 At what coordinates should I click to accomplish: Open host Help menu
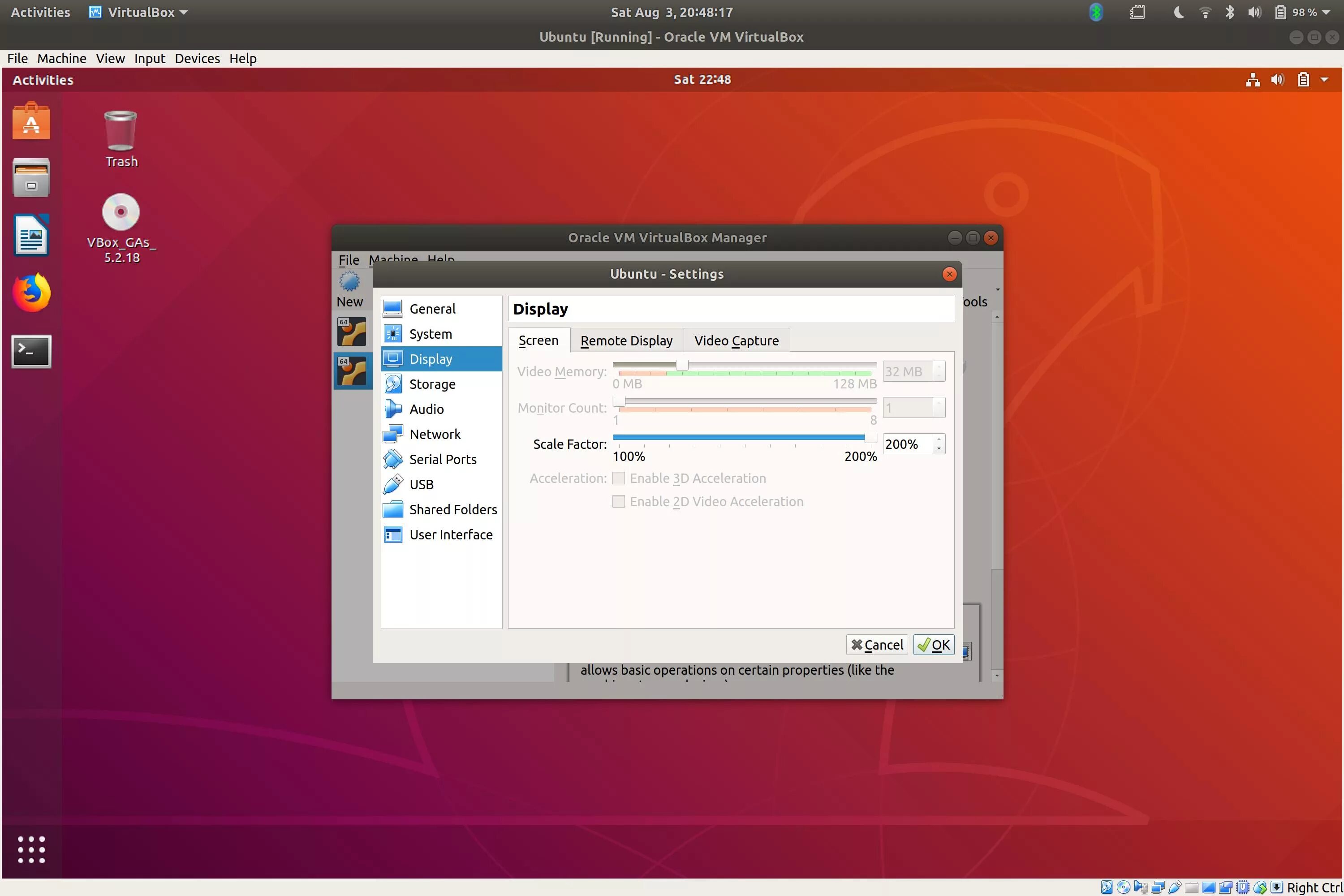pyautogui.click(x=243, y=58)
